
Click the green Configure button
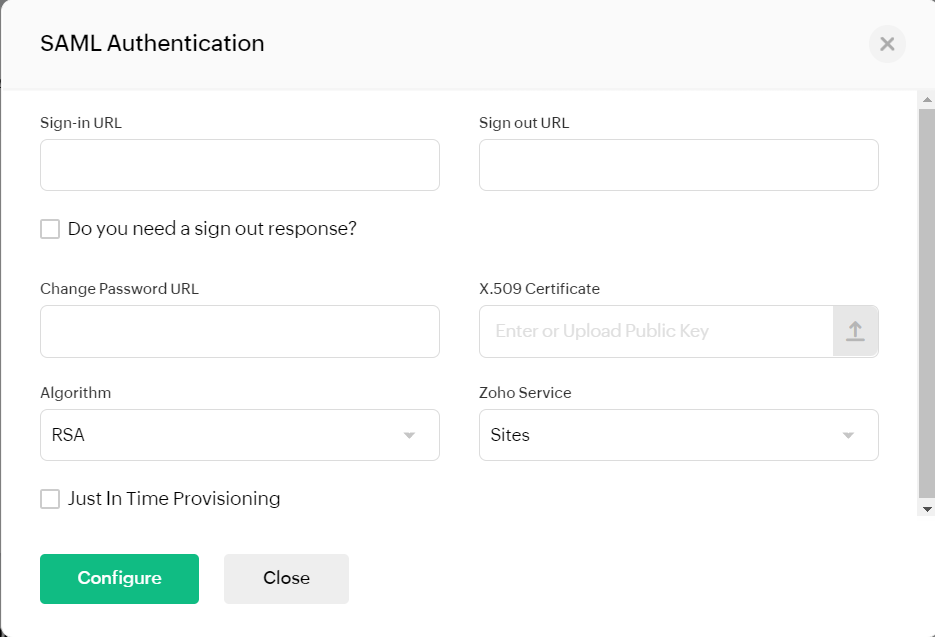click(x=119, y=579)
